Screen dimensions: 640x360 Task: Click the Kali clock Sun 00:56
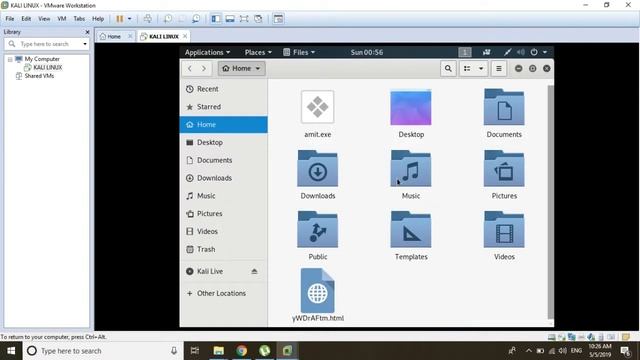[x=367, y=52]
